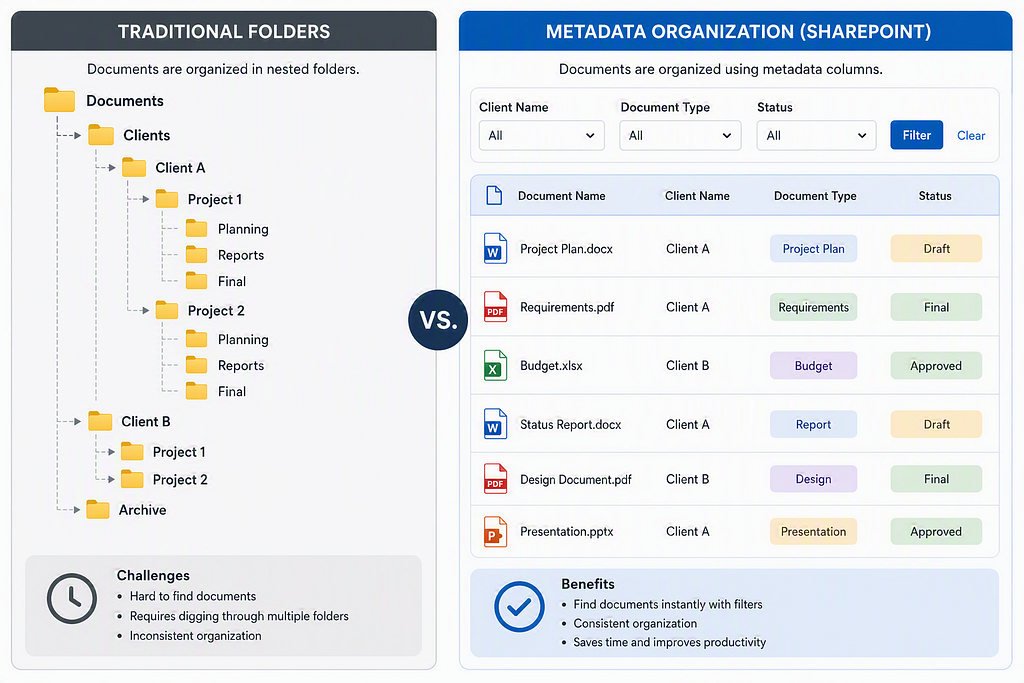Screen dimensions: 1024x683
Task: Expand the Clients tree arrow
Action: 78,135
